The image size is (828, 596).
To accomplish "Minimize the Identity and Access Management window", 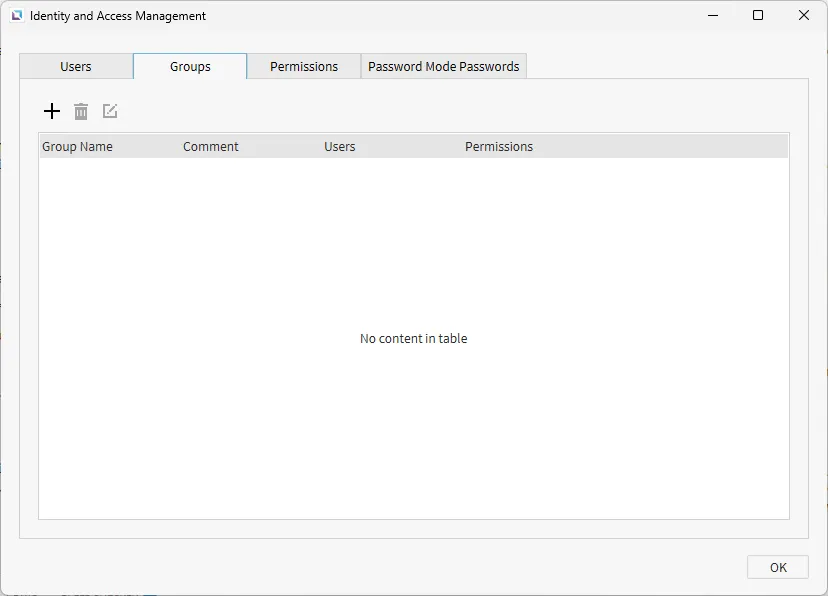I will click(x=713, y=16).
